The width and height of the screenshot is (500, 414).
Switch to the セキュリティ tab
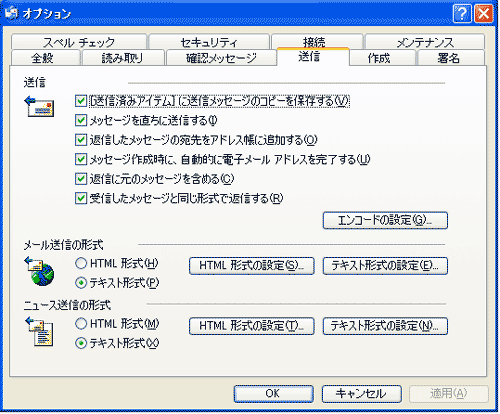tap(209, 42)
